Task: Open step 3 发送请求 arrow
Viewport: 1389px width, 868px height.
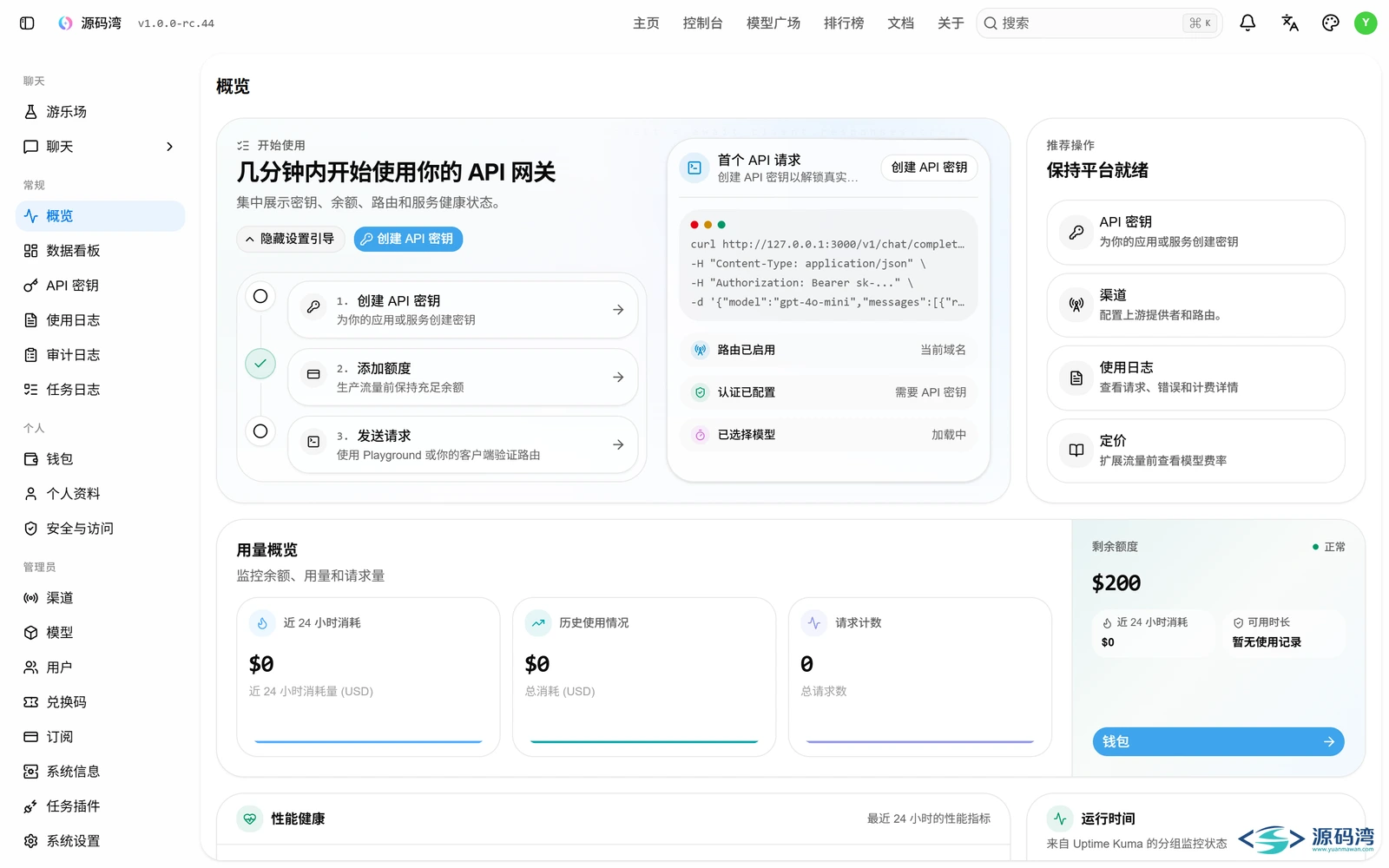Action: coord(618,445)
